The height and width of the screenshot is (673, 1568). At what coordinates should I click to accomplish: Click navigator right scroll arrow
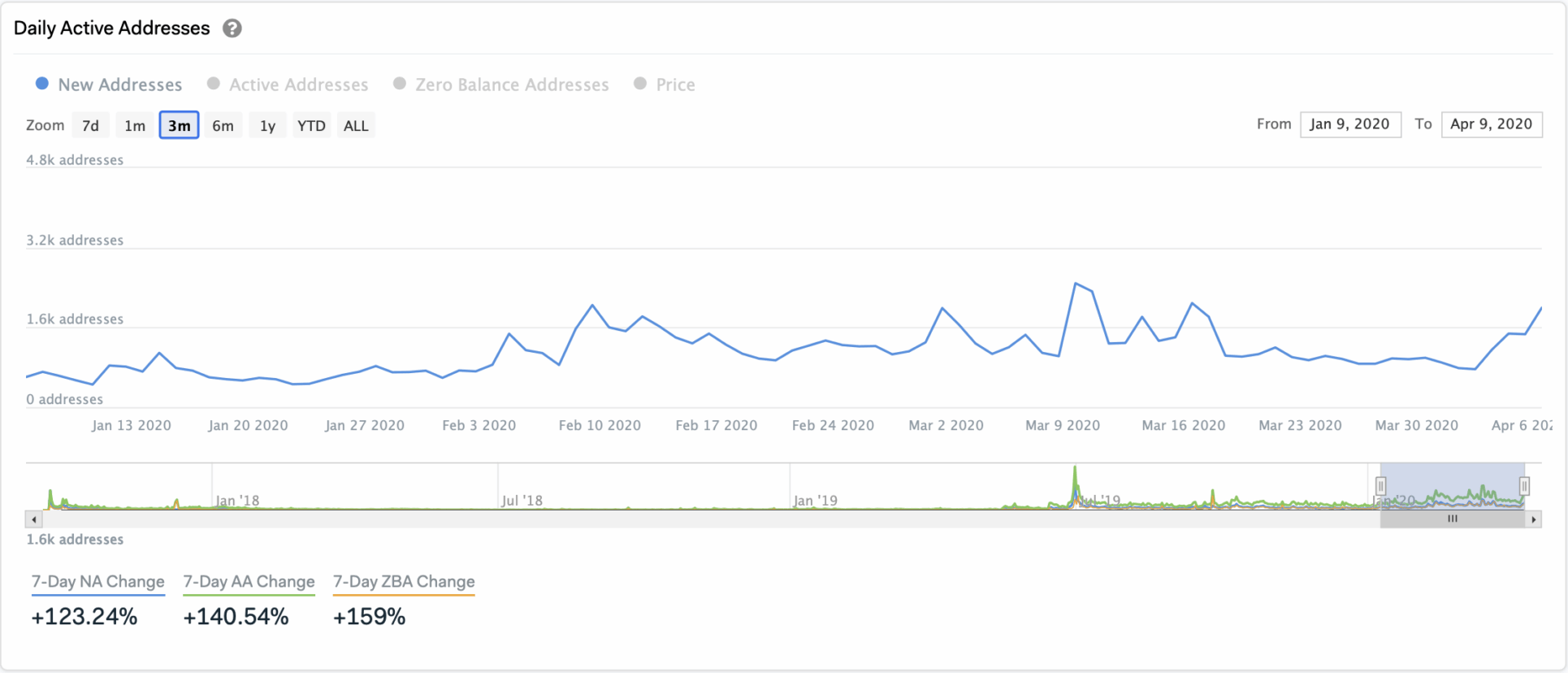[1533, 519]
